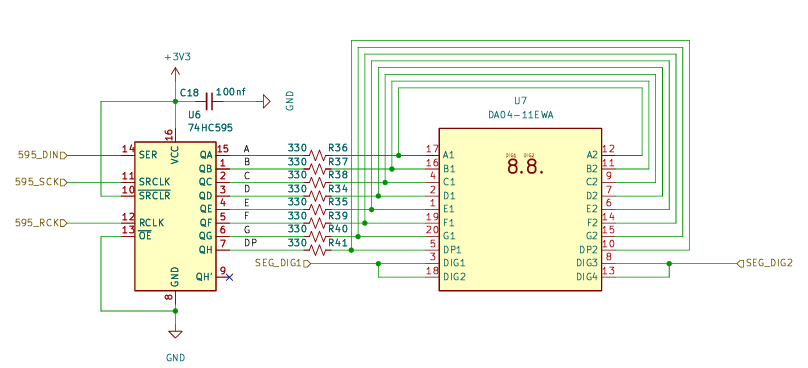Select the net label A above the QA wire
The image size is (808, 368).
pos(247,148)
